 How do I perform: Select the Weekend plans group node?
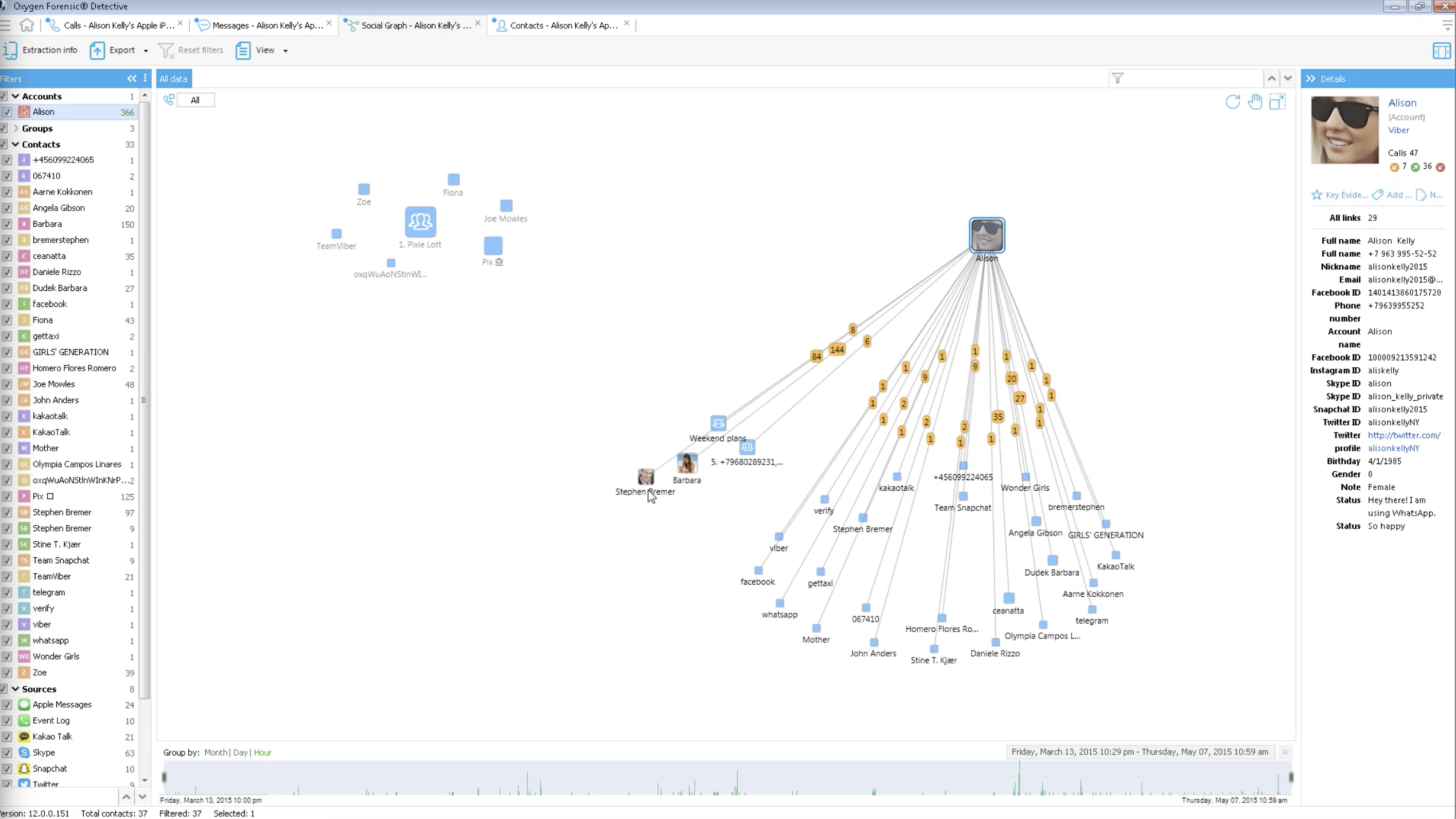click(x=718, y=423)
